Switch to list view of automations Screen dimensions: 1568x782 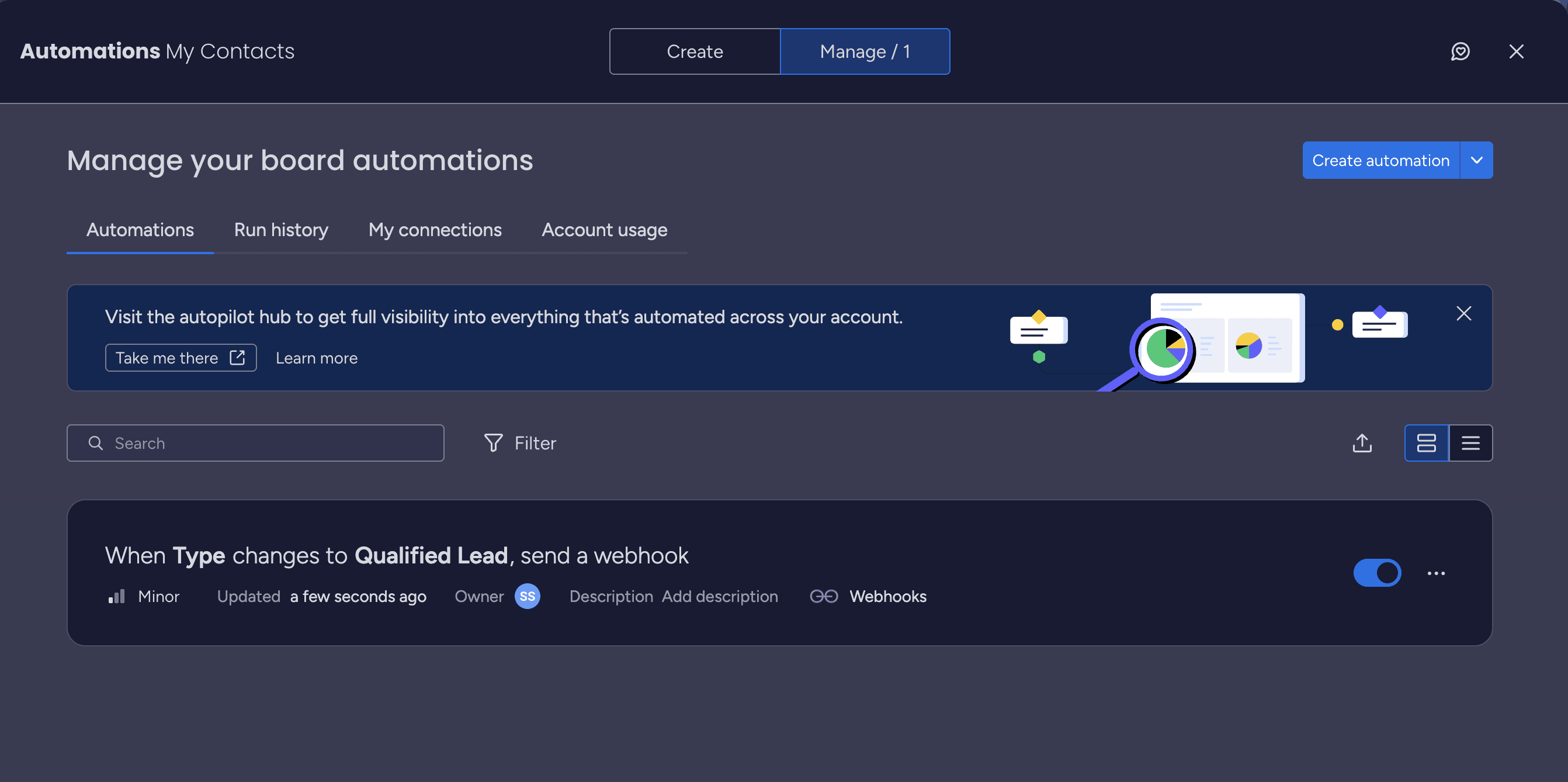1470,443
